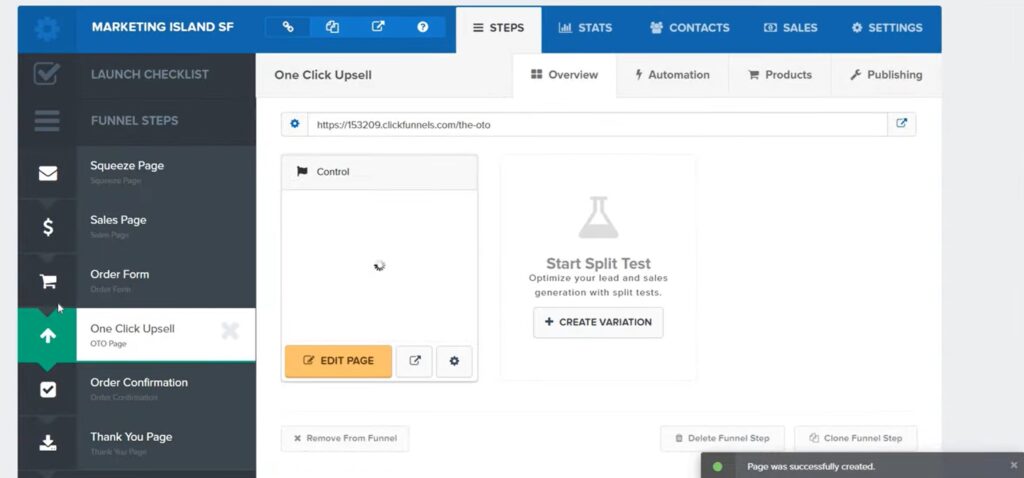The width and height of the screenshot is (1024, 478).
Task: Click the up-arrow One Click Upsell icon
Action: click(x=48, y=336)
